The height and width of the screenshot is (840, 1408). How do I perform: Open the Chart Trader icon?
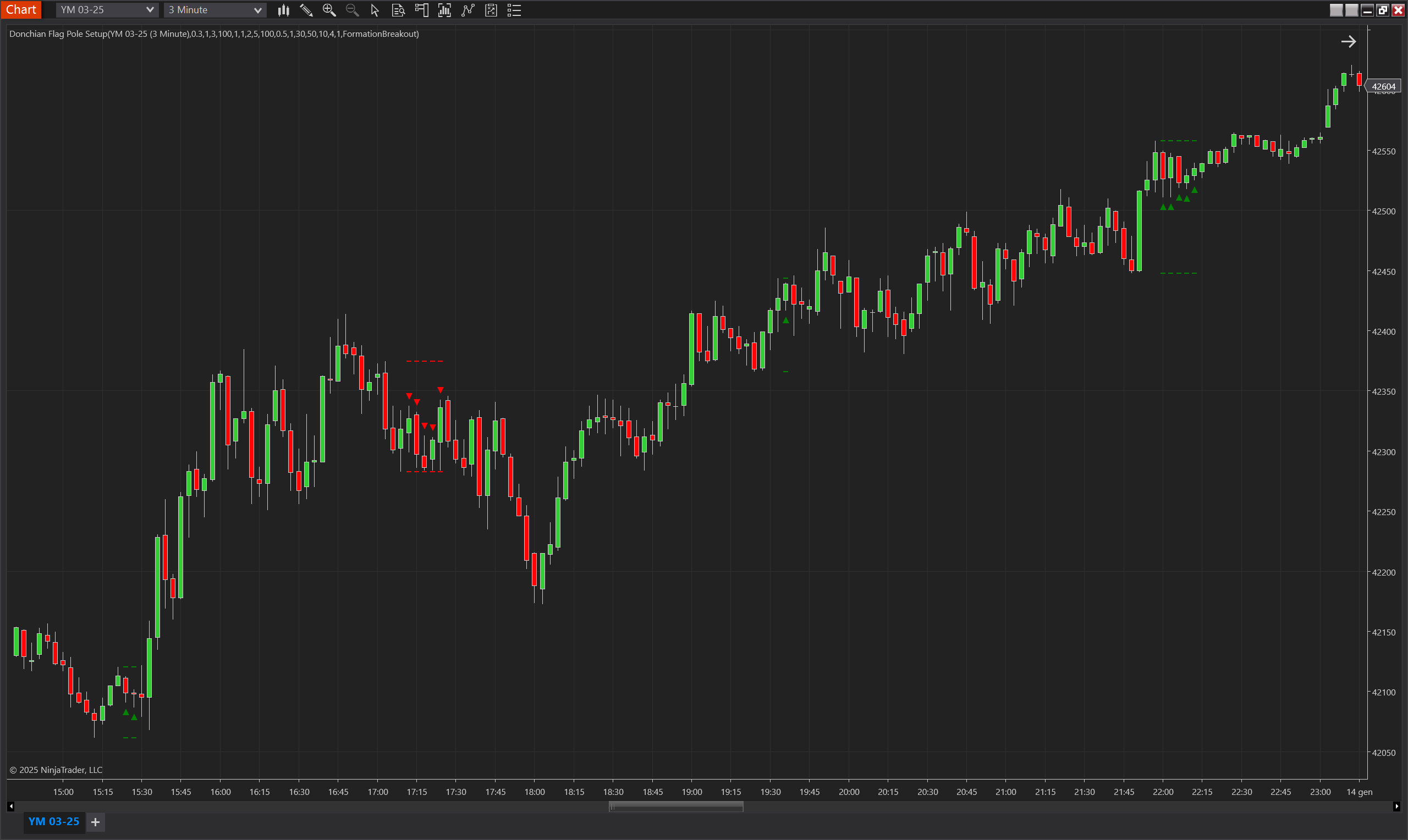point(421,10)
